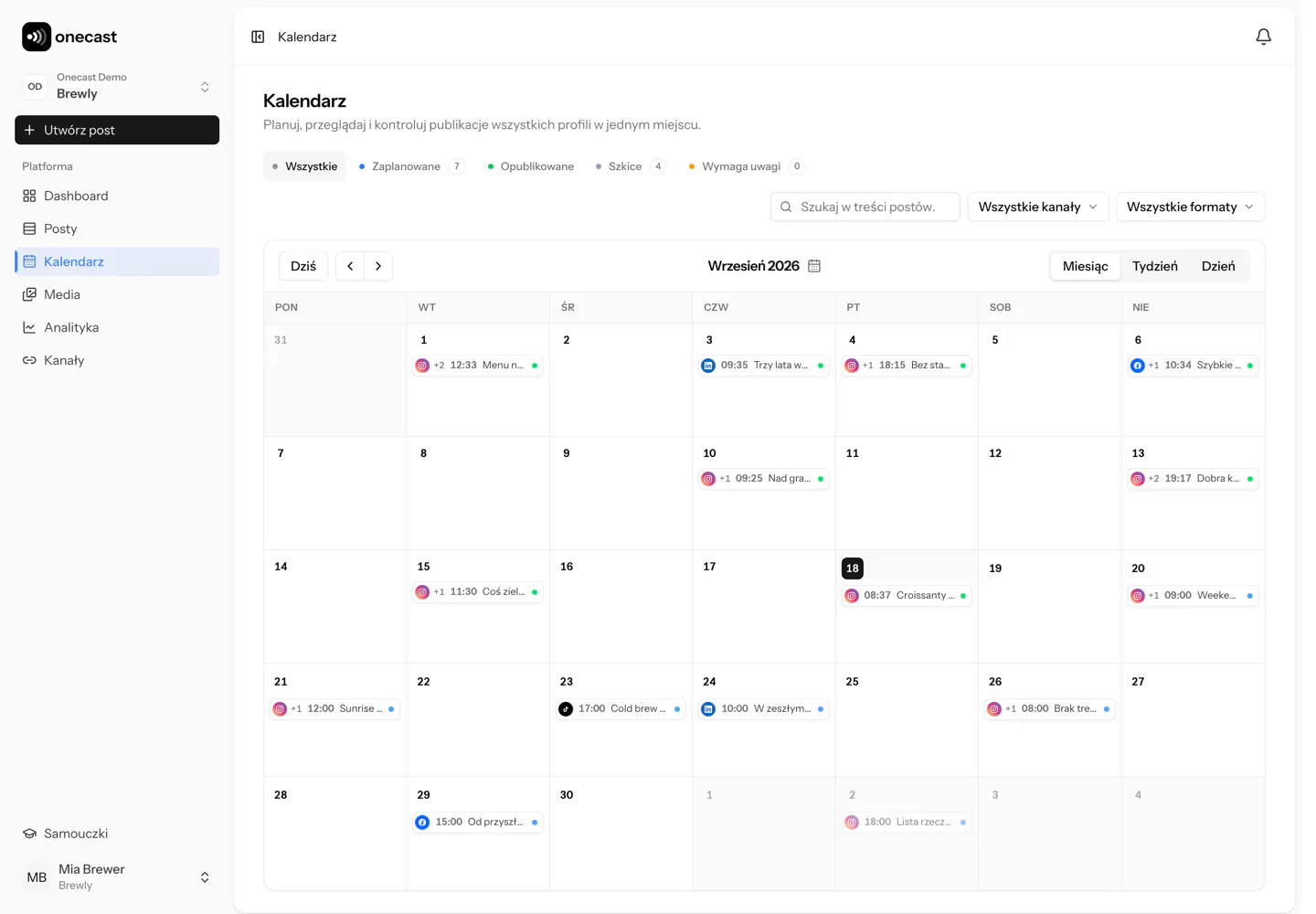
Task: Open the Brewly workspace switcher
Action: click(x=117, y=86)
